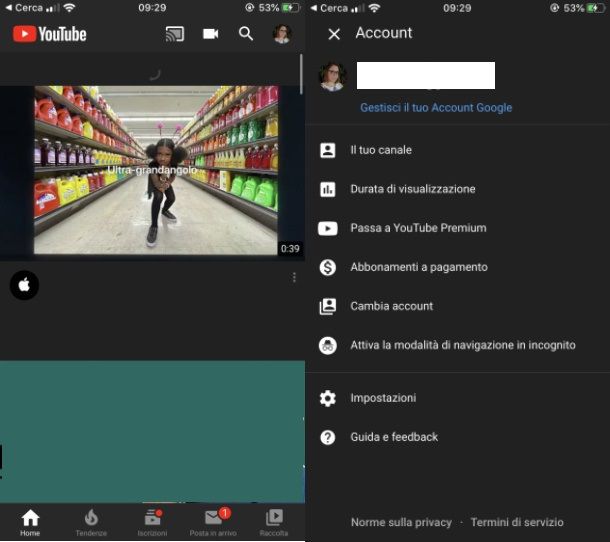Open Impostazioni
The height and width of the screenshot is (542, 610).
pos(458,398)
